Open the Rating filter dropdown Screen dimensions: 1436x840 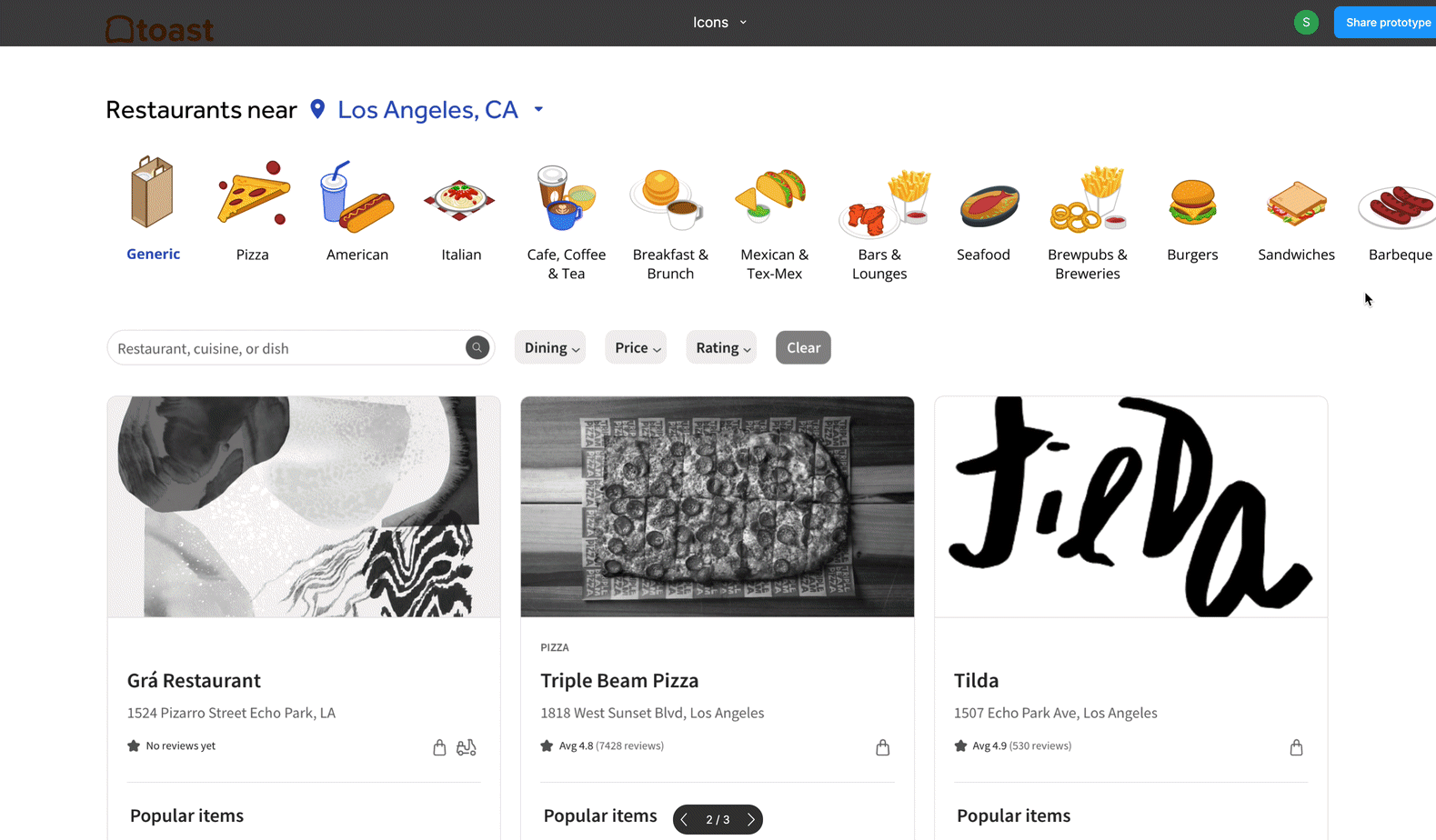coord(721,347)
